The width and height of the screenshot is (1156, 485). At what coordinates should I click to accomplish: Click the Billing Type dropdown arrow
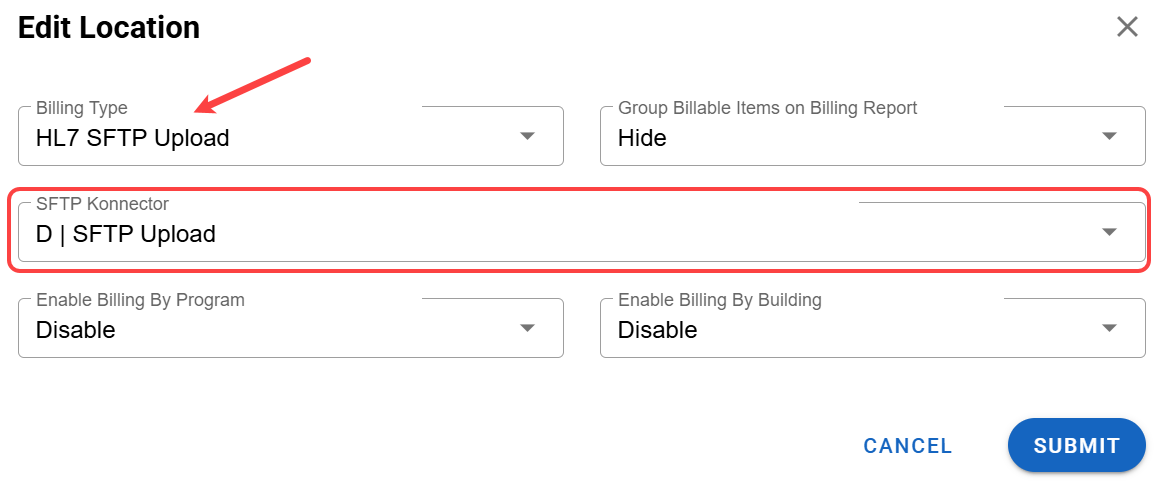[x=527, y=136]
